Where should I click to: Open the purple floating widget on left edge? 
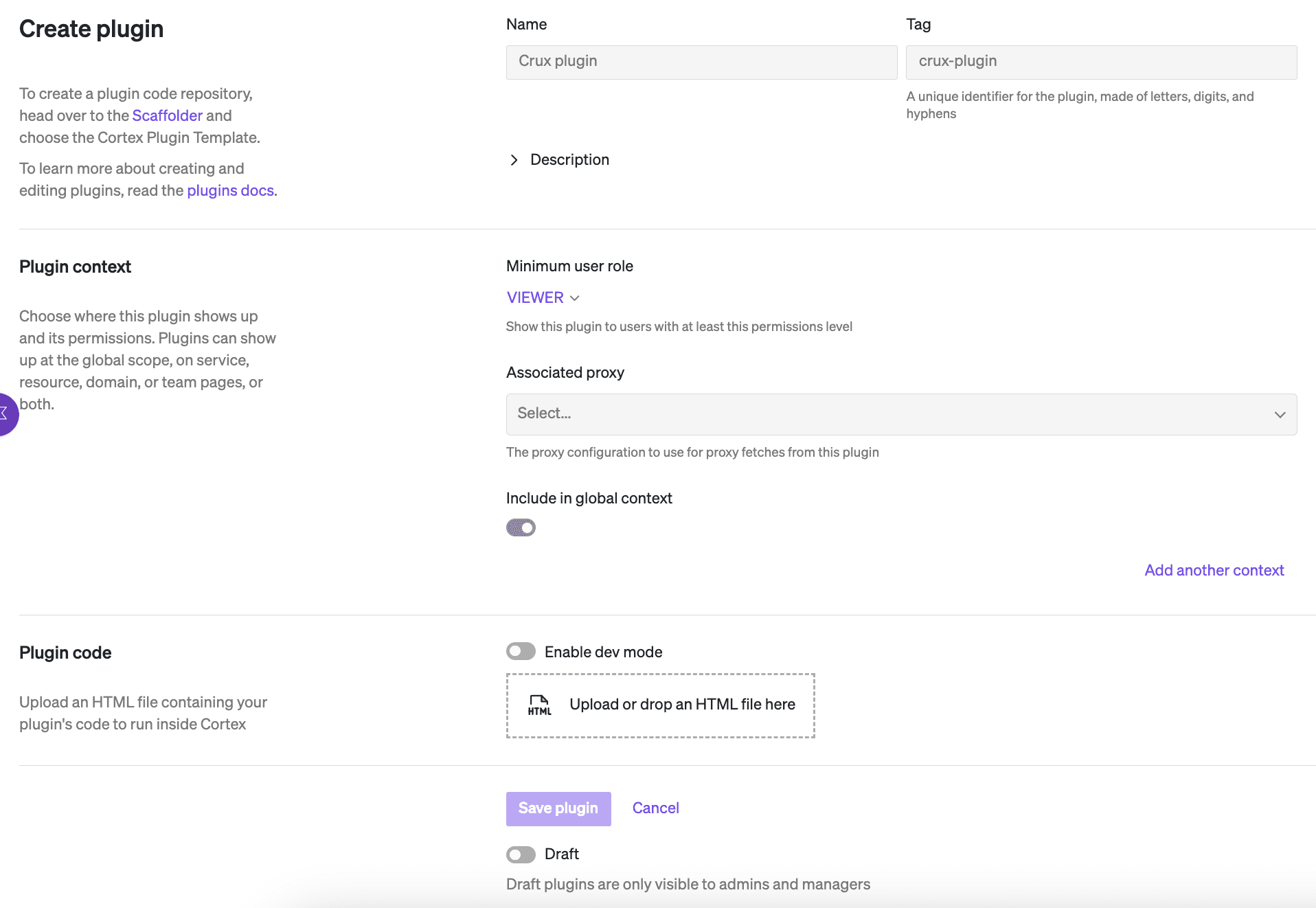coord(6,414)
